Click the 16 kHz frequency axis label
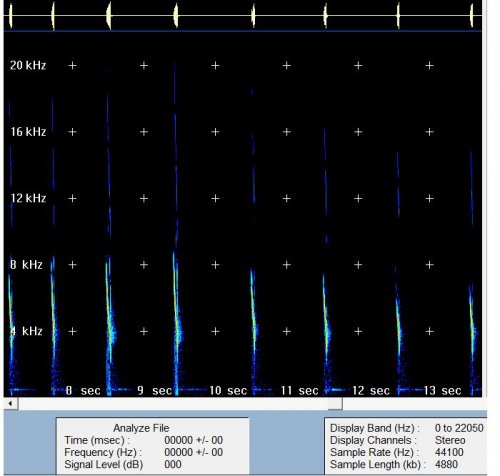500x476 pixels. click(28, 132)
